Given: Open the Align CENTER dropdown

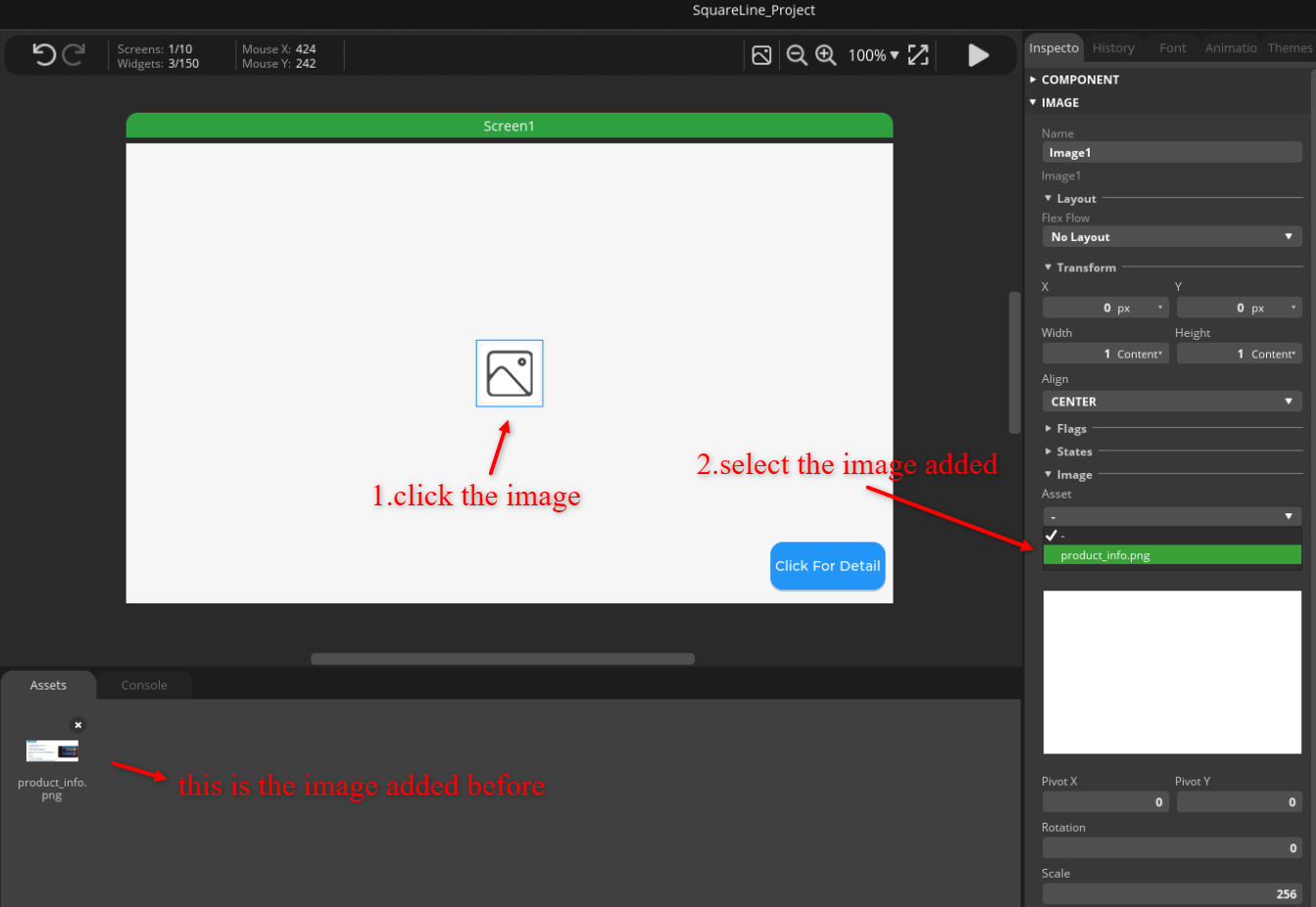Looking at the screenshot, I should point(1172,402).
